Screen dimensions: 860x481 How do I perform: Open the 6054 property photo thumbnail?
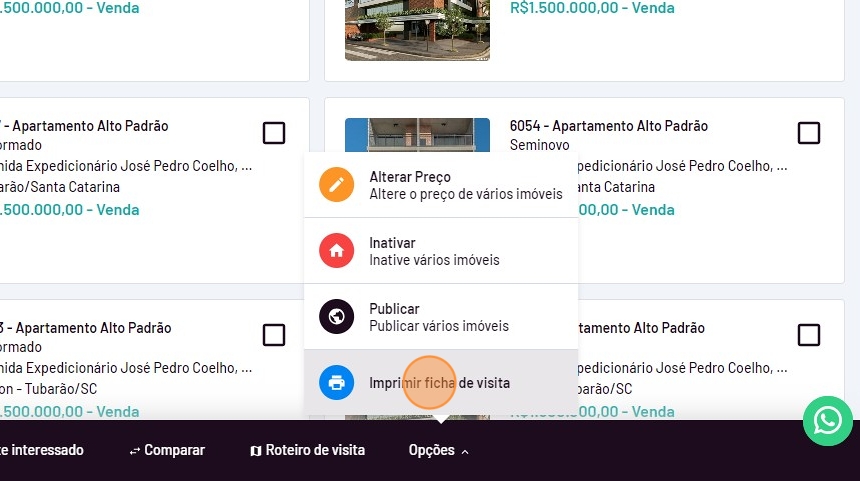[417, 135]
